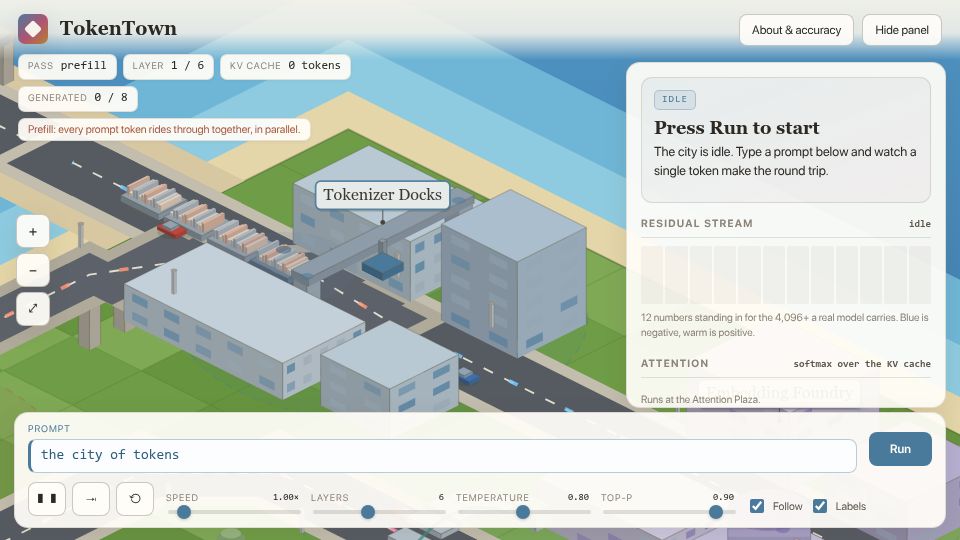Click the blue crane box at docks
The height and width of the screenshot is (540, 960).
click(383, 267)
